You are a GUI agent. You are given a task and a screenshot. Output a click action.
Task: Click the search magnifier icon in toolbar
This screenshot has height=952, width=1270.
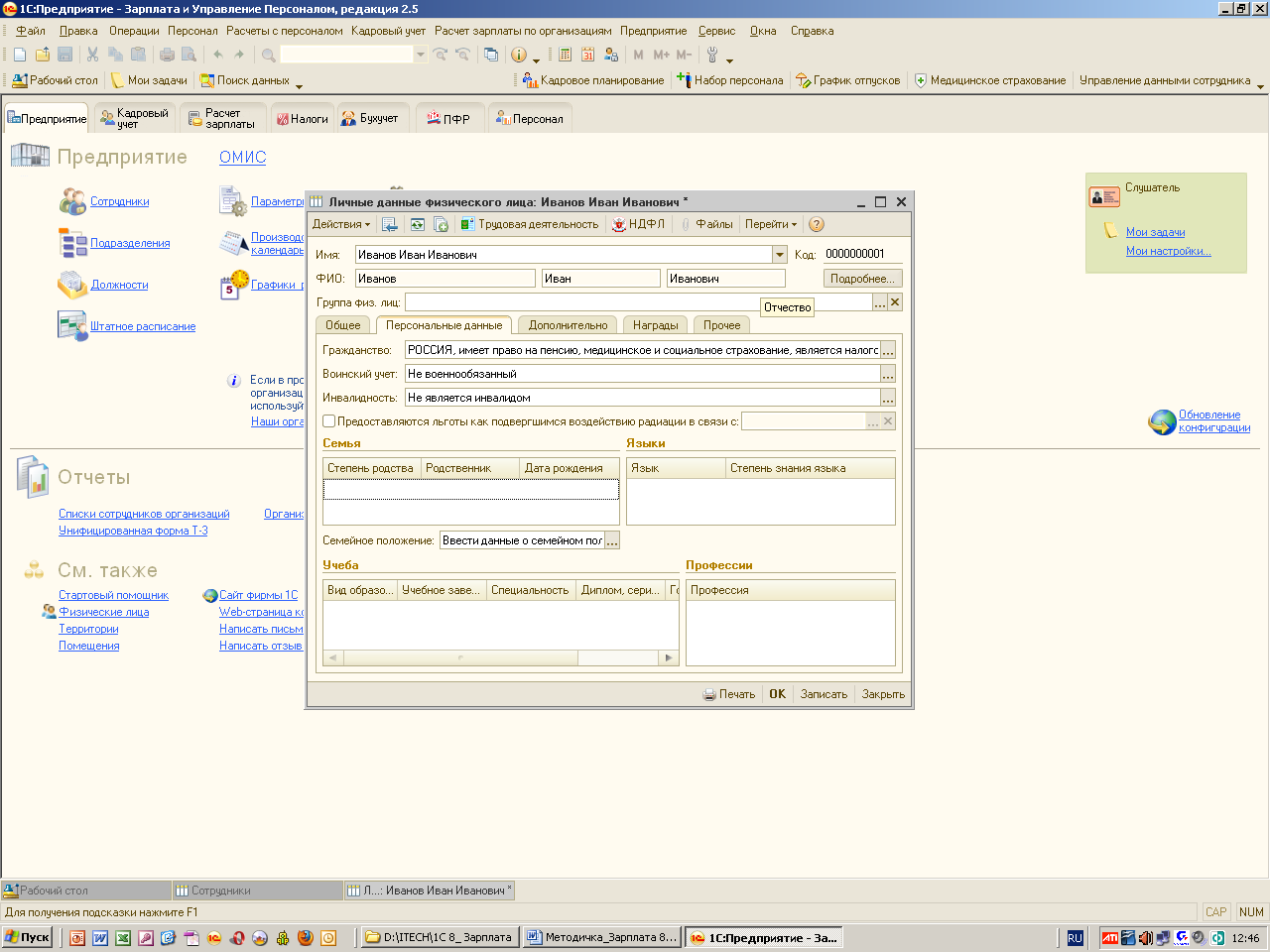(268, 55)
